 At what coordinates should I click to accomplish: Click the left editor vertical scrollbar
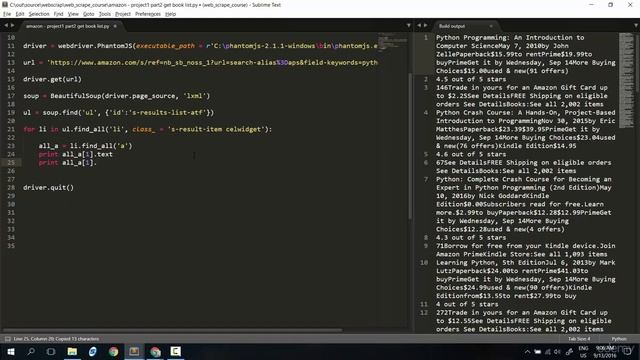tap(410, 145)
